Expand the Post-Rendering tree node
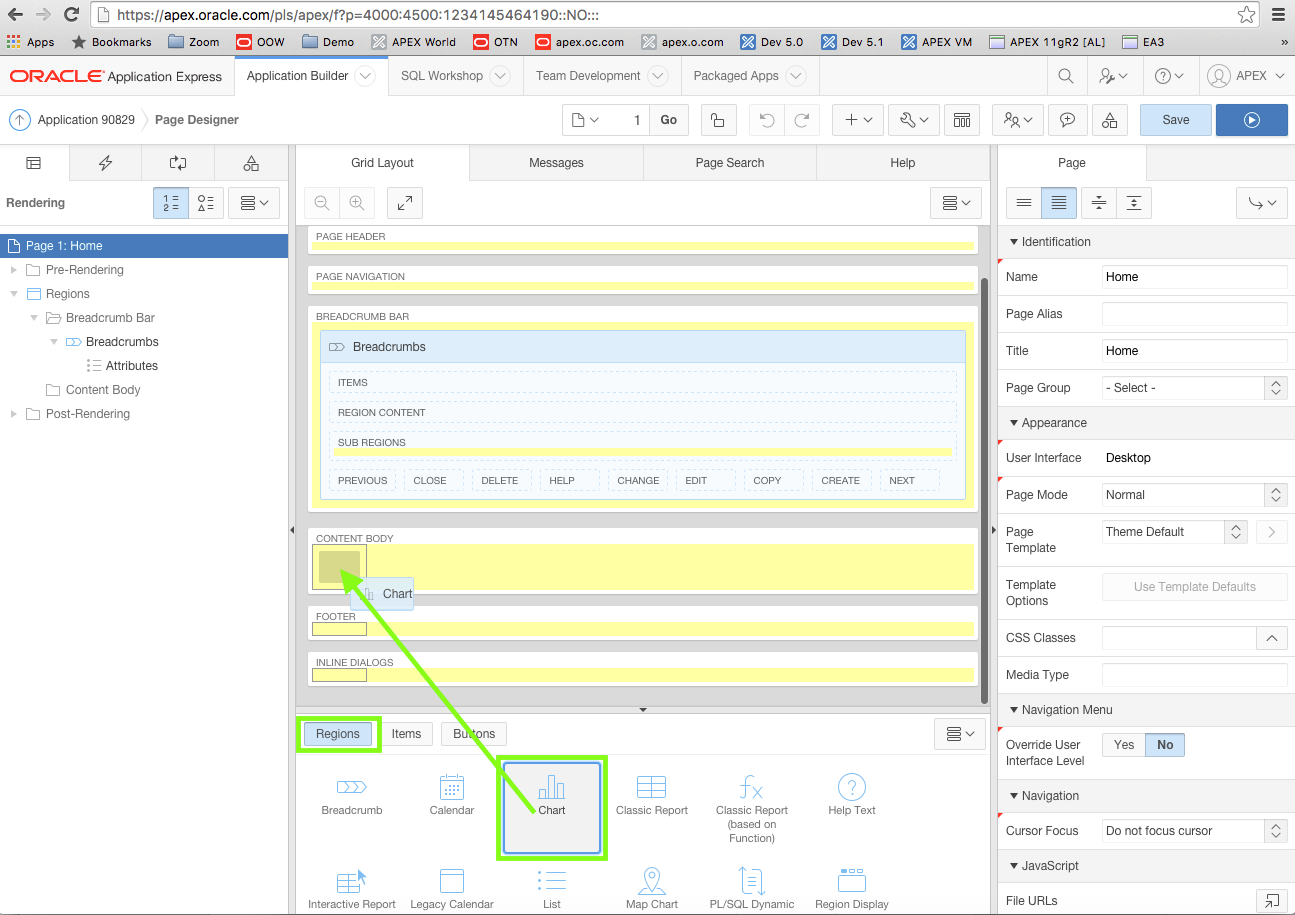 (x=14, y=414)
